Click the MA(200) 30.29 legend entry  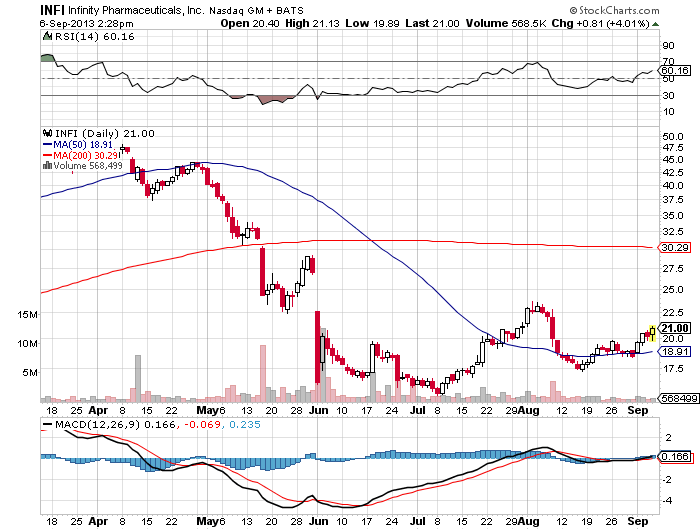point(81,155)
